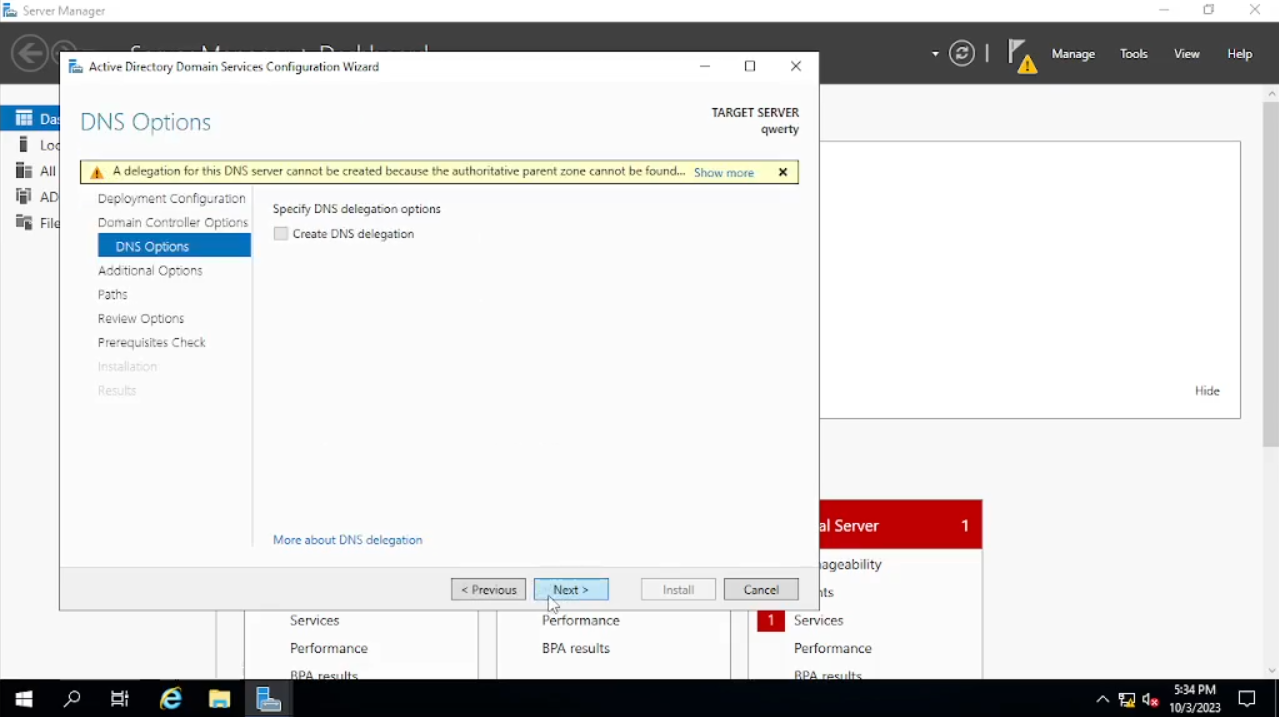This screenshot has width=1279, height=717.
Task: Click the taskbar search icon
Action: coord(72,699)
